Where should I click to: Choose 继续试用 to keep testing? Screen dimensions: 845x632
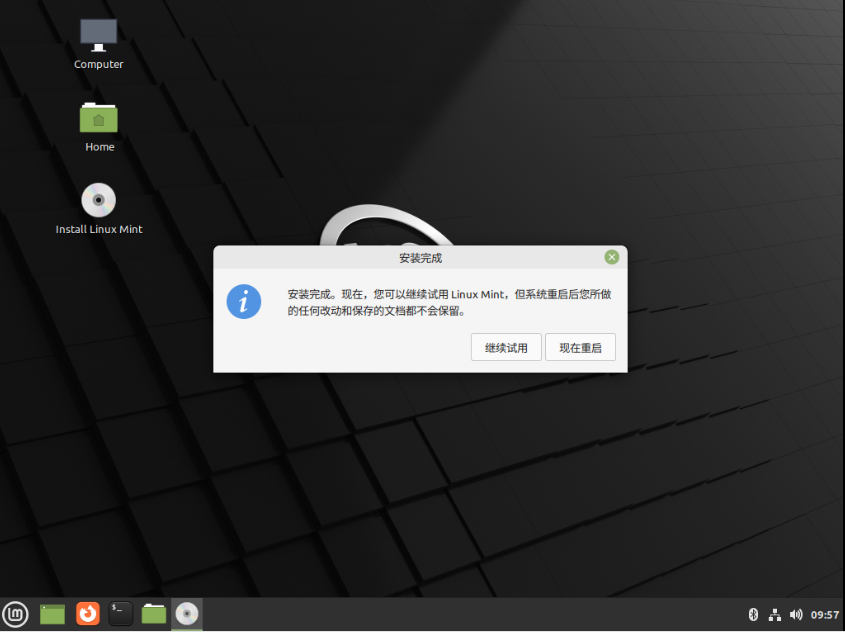[506, 347]
